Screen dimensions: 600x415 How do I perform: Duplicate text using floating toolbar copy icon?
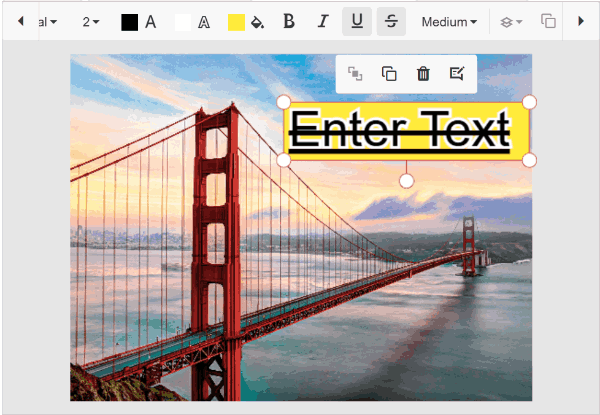[390, 73]
